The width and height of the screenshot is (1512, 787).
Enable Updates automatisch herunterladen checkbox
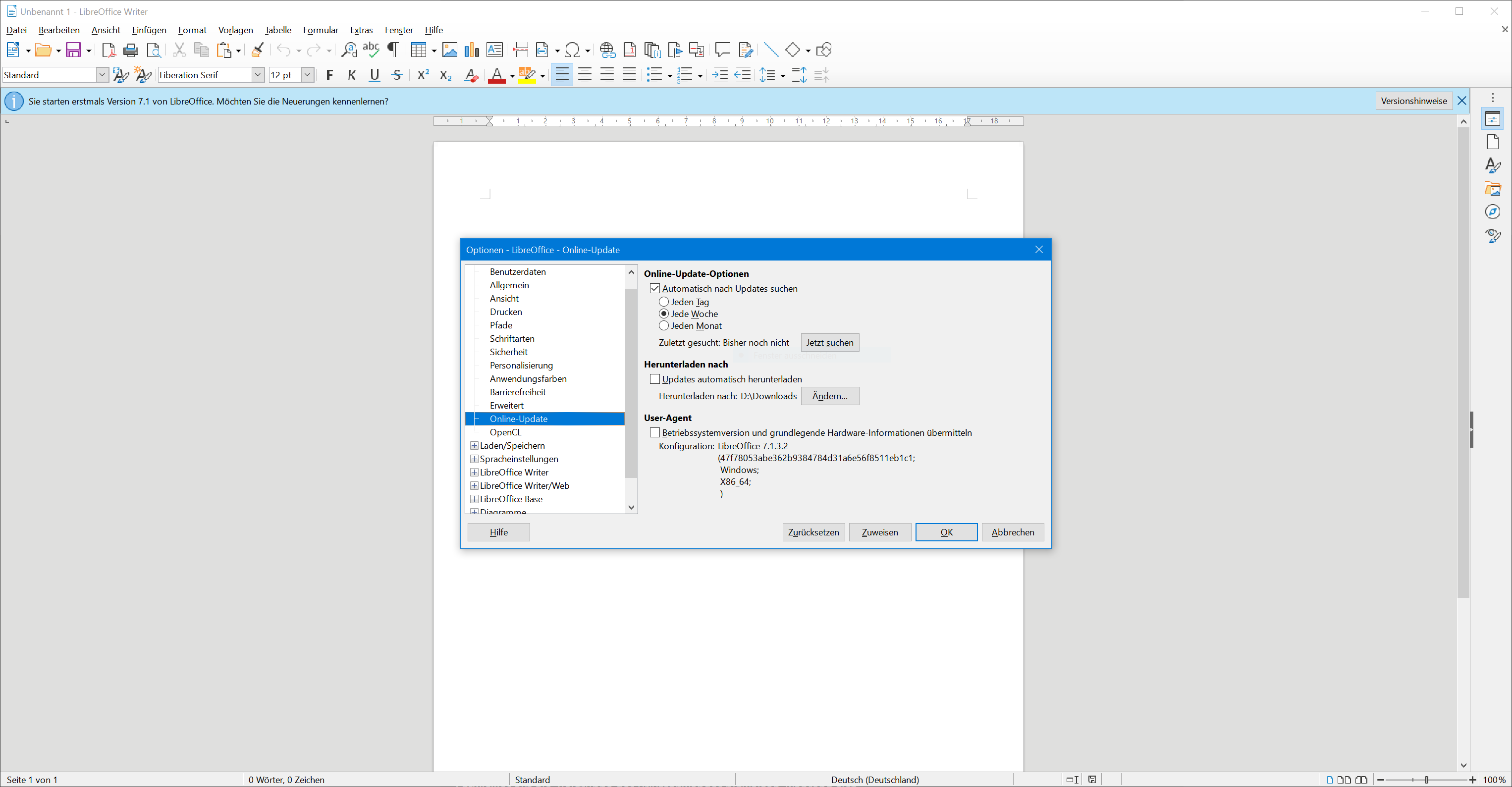(655, 379)
